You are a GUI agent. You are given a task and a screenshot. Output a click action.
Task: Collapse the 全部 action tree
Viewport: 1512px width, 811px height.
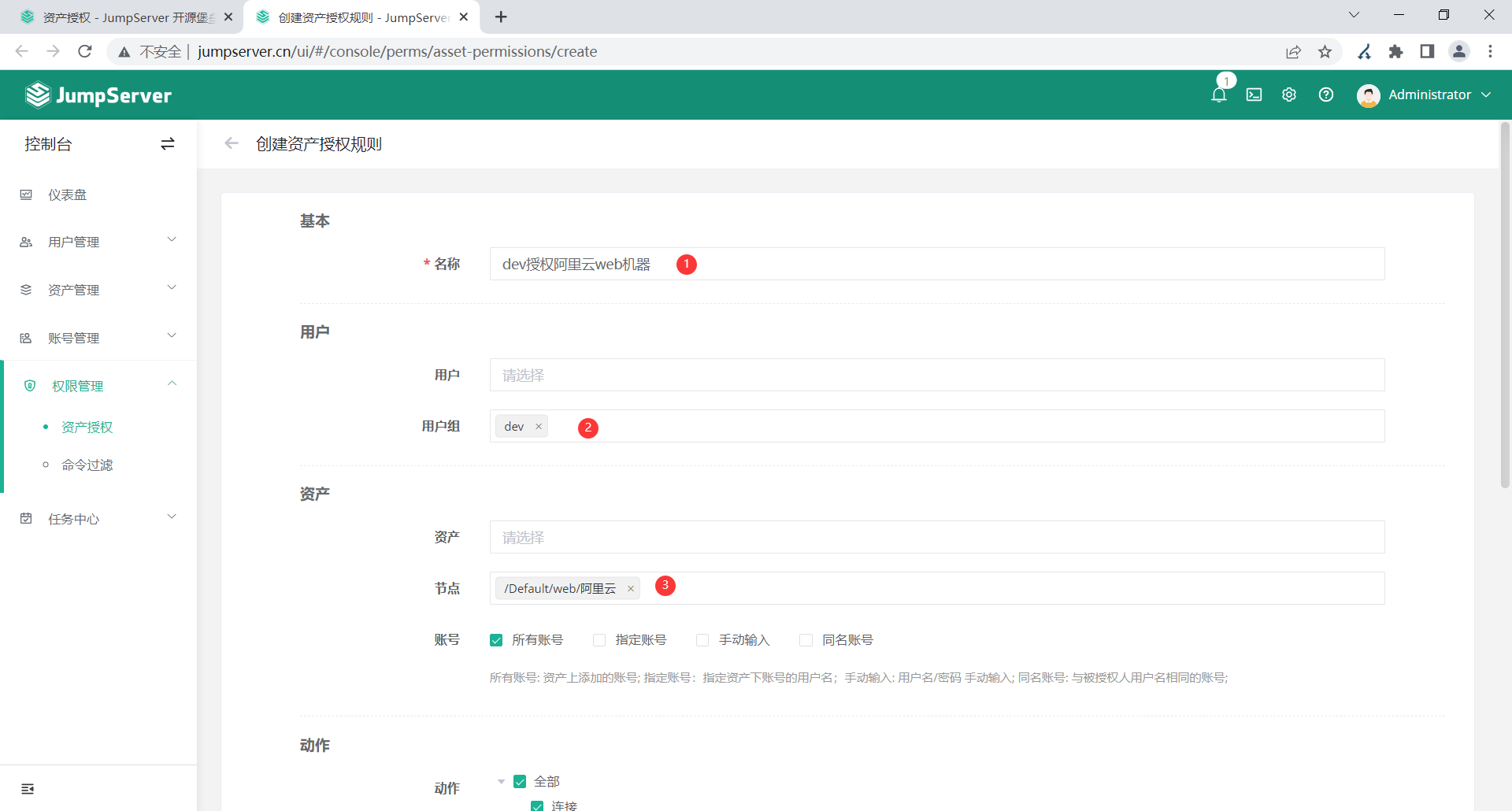click(501, 782)
